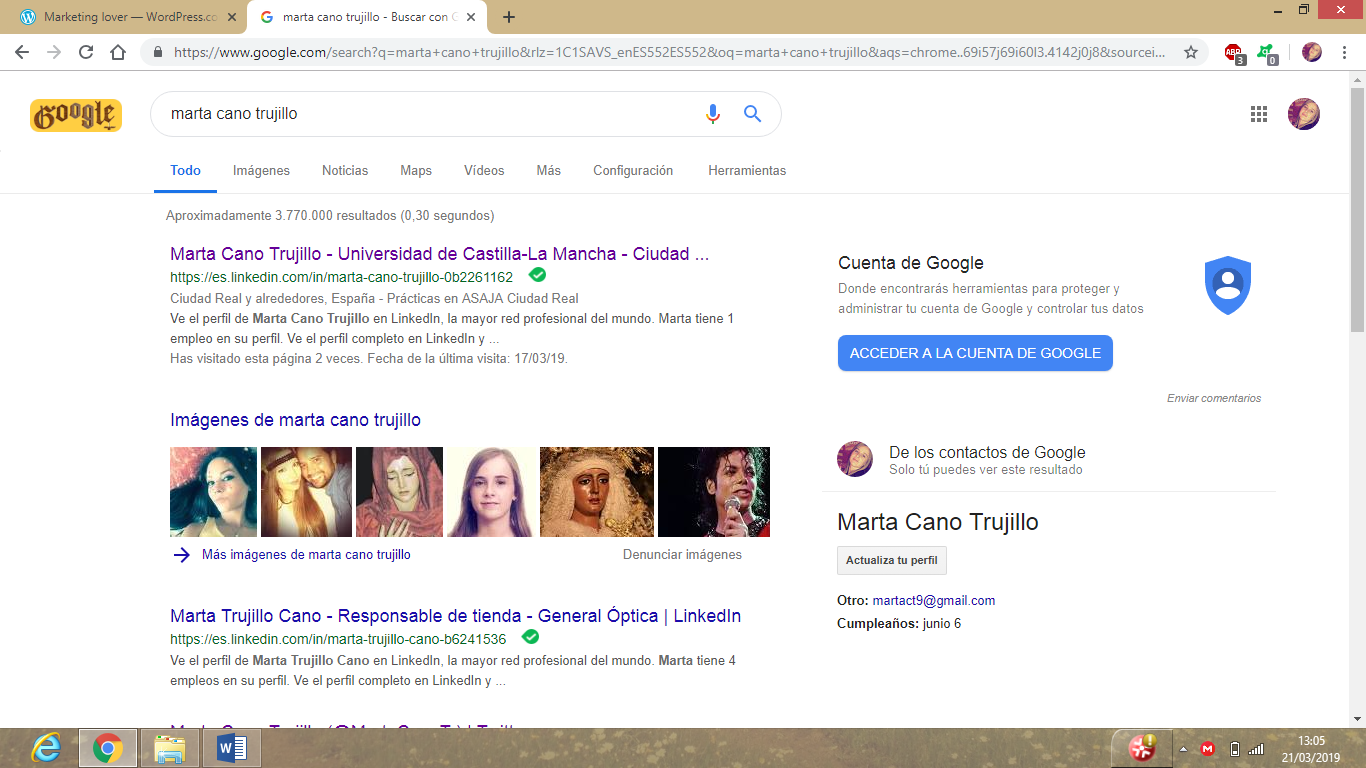Open Word from the taskbar
The image size is (1366, 768).
(x=231, y=747)
